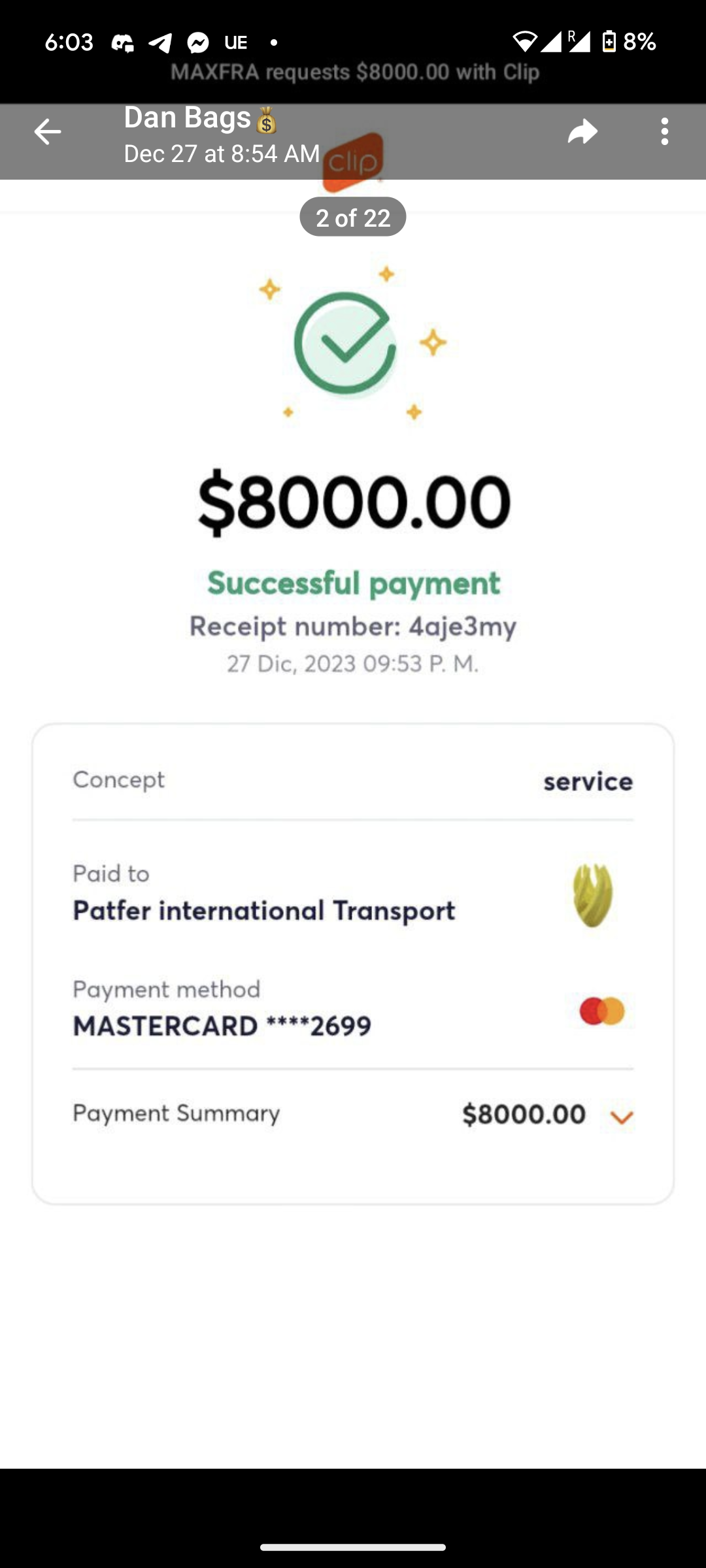Tap the Messenger notification icon in status bar
This screenshot has width=706, height=1568.
[198, 43]
